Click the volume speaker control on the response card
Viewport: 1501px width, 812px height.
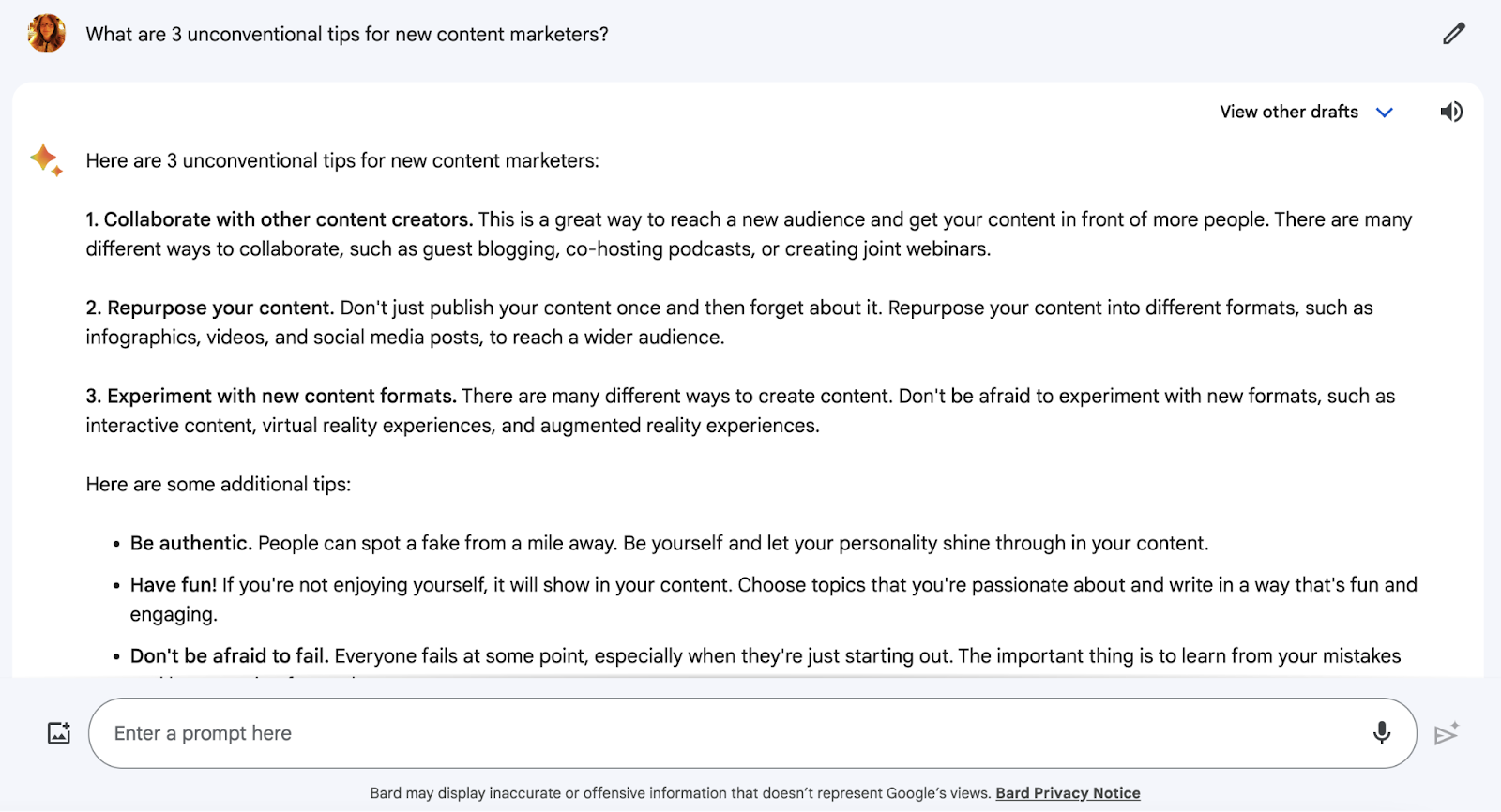tap(1450, 112)
